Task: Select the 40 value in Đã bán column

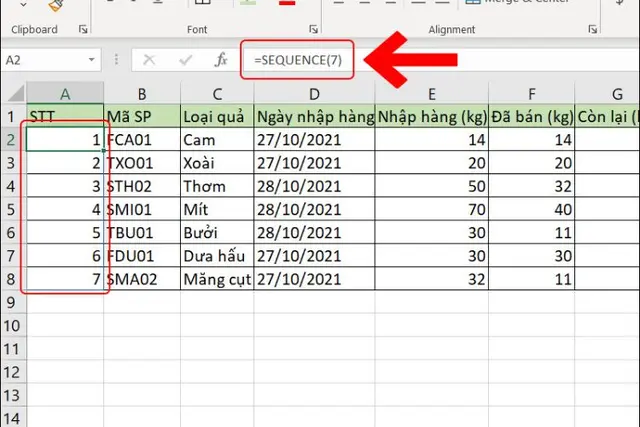Action: (531, 209)
